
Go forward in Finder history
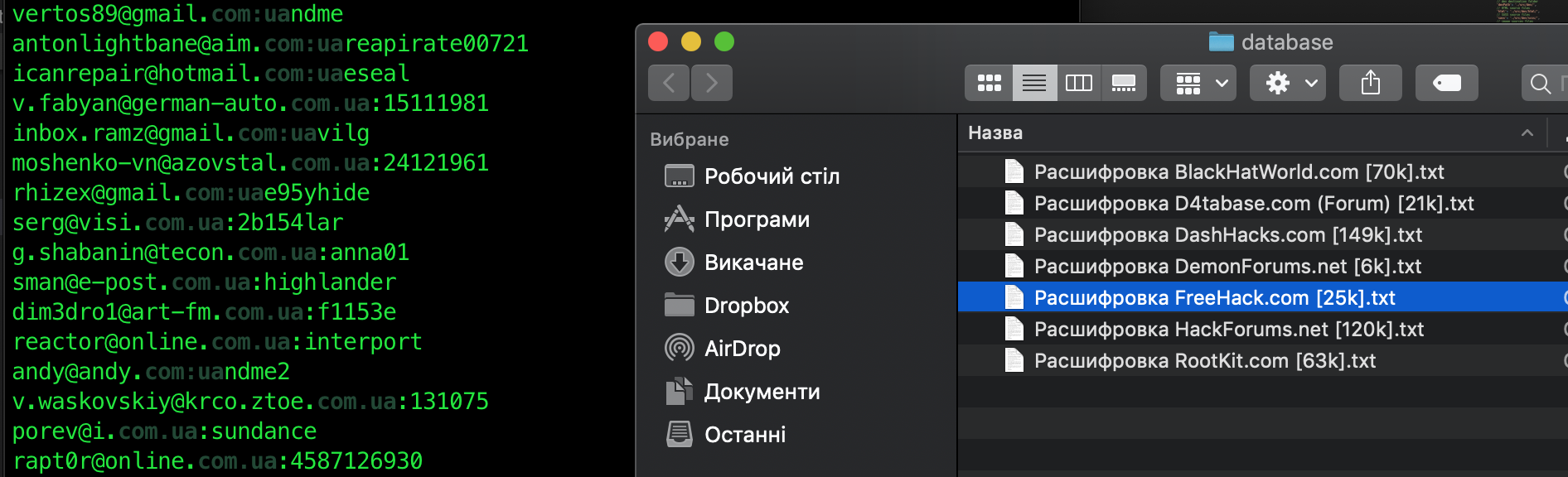click(x=711, y=83)
